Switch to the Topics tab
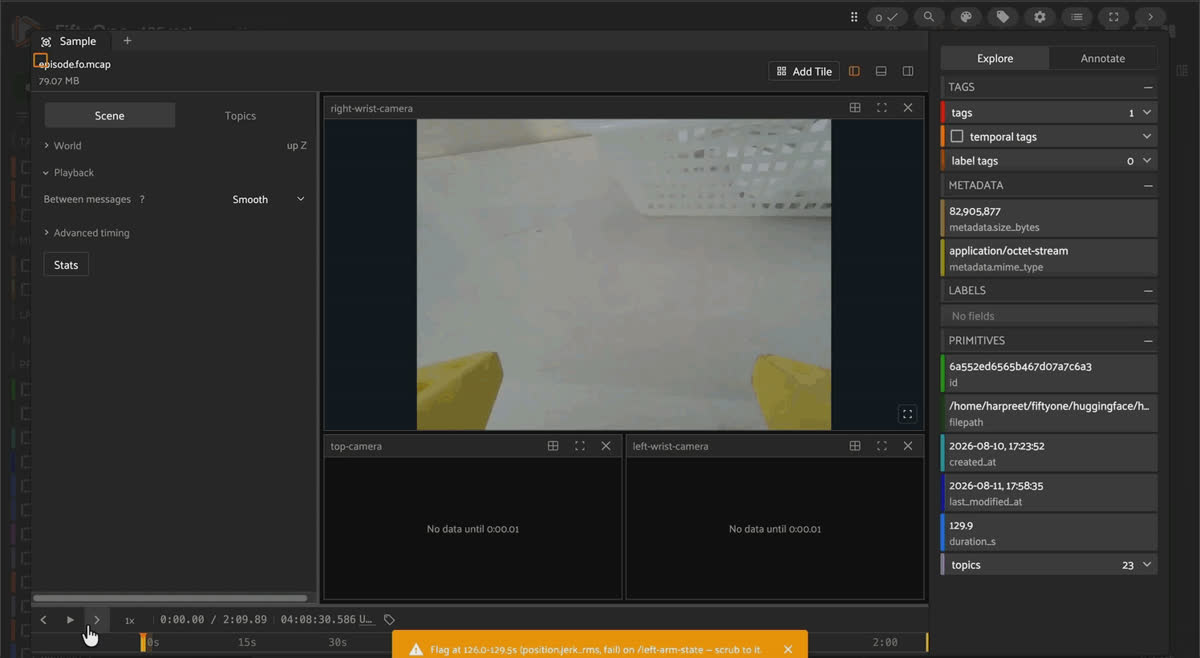1200x658 pixels. (240, 116)
